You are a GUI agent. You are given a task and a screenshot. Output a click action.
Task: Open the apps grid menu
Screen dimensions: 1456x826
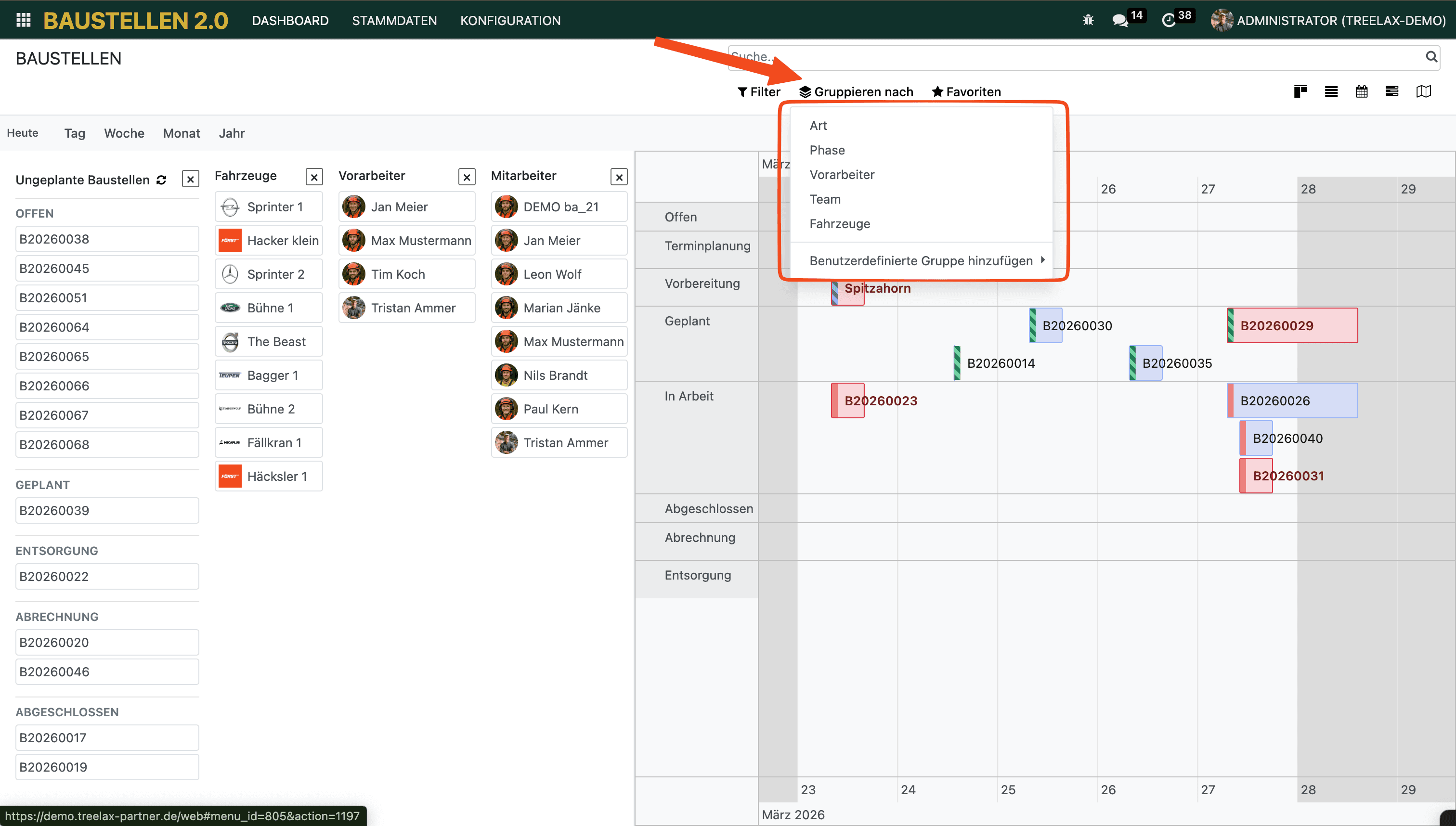[23, 20]
